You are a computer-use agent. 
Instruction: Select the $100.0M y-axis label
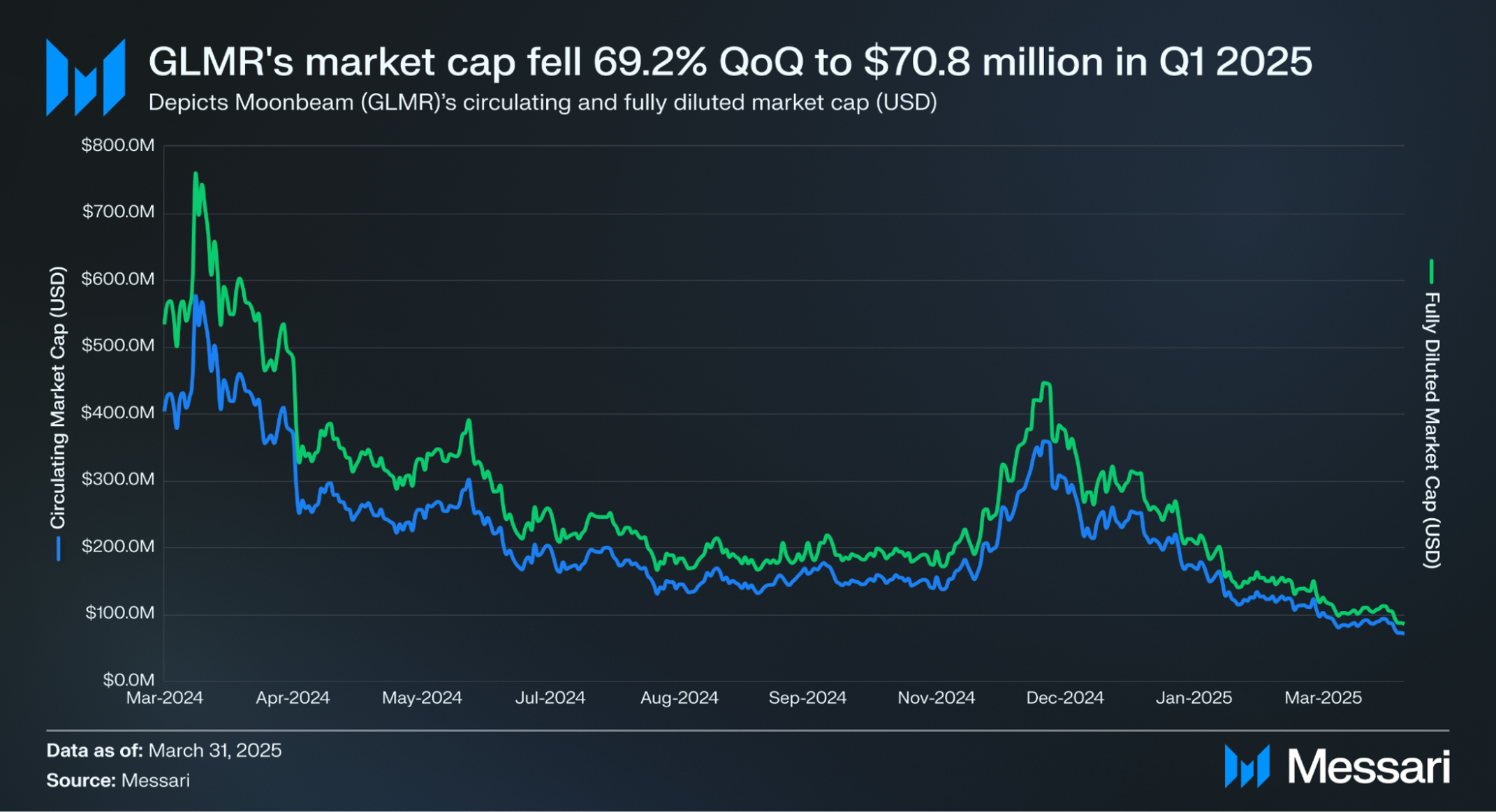119,613
